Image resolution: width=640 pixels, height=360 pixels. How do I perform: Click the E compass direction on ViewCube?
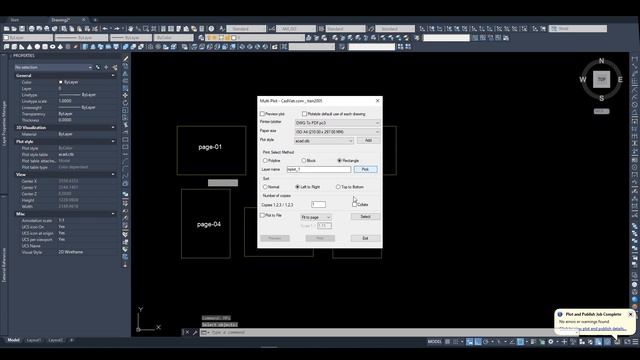click(x=620, y=80)
